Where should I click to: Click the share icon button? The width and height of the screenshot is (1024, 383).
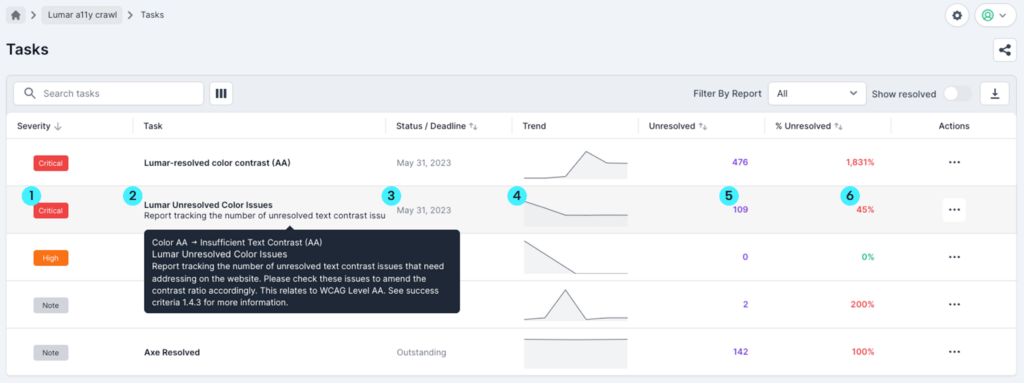click(x=1004, y=50)
